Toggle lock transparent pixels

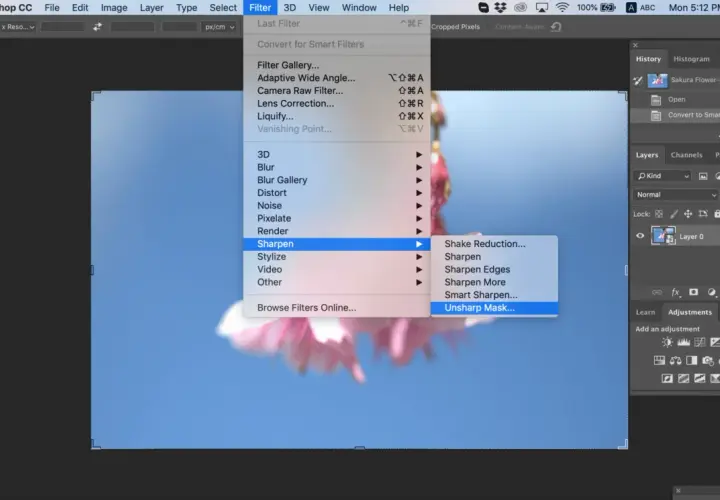click(x=659, y=214)
